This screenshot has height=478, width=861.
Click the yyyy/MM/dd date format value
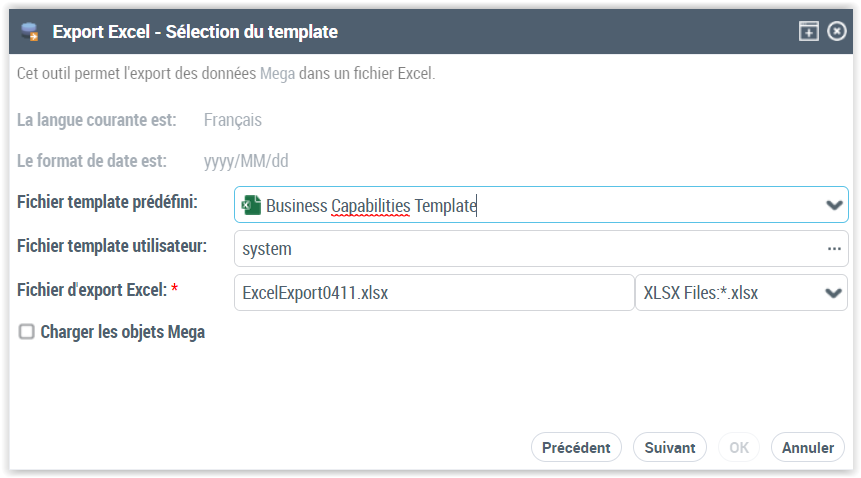tap(246, 161)
